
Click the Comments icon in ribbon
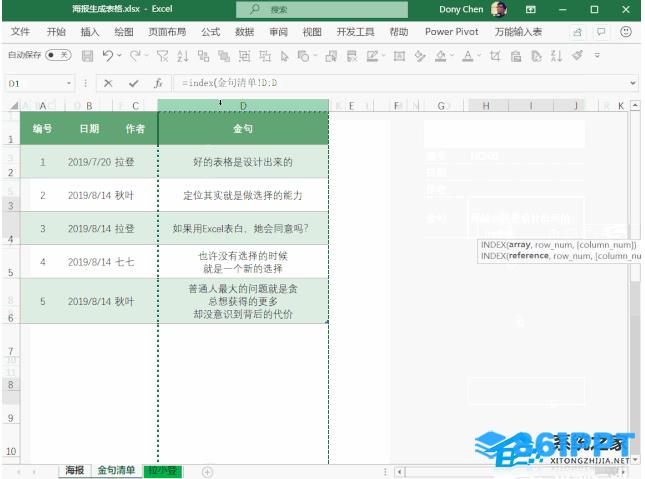pyautogui.click(x=601, y=32)
